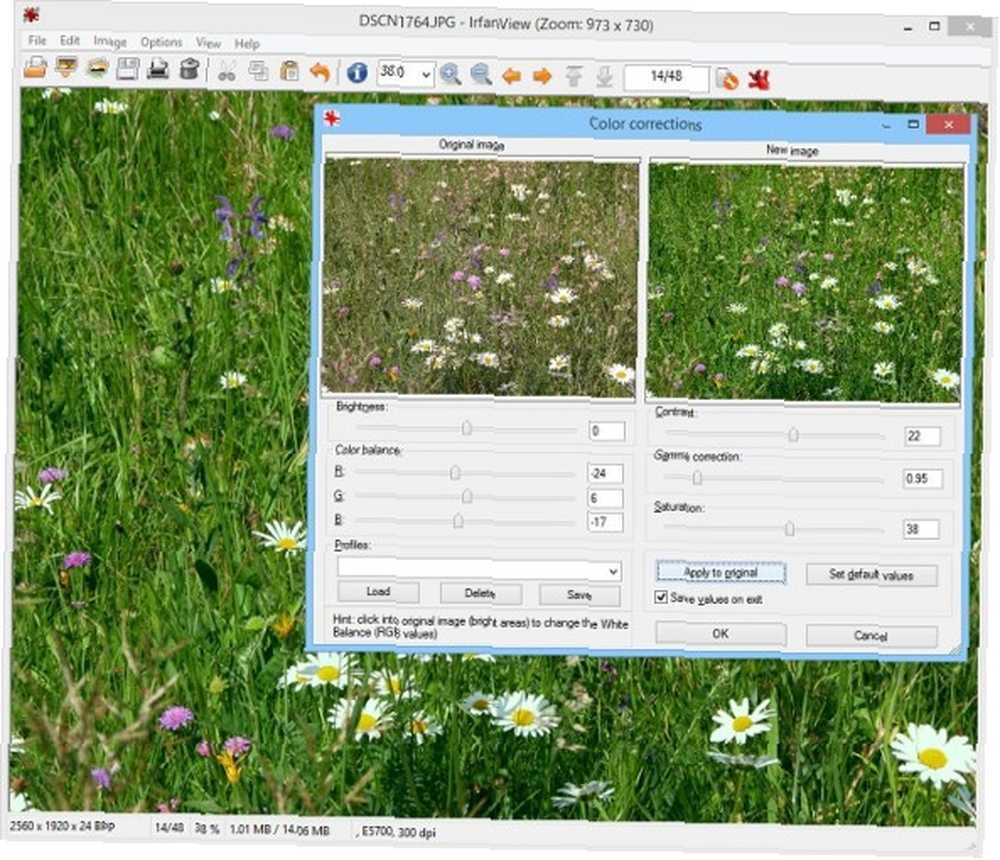This screenshot has width=1000, height=860.
Task: Click the Contrast slider handle
Action: (x=793, y=434)
